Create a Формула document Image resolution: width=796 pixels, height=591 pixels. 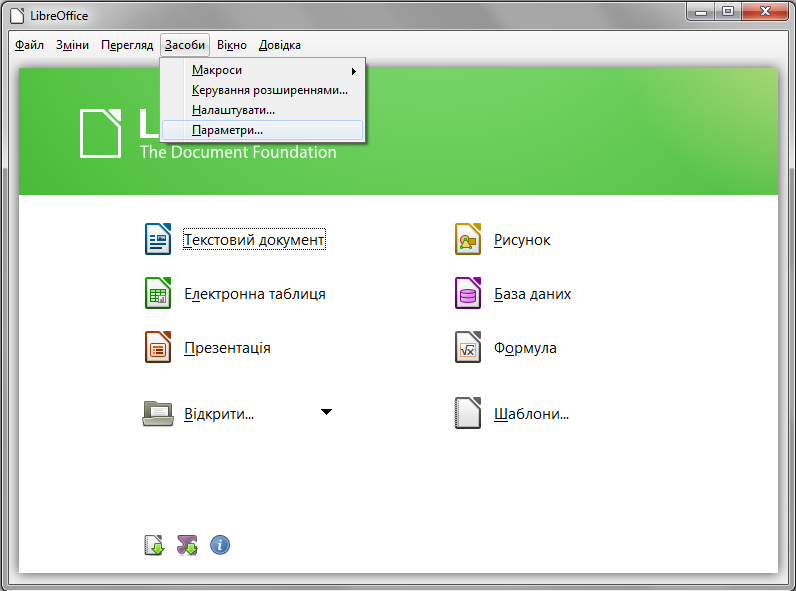(x=525, y=348)
